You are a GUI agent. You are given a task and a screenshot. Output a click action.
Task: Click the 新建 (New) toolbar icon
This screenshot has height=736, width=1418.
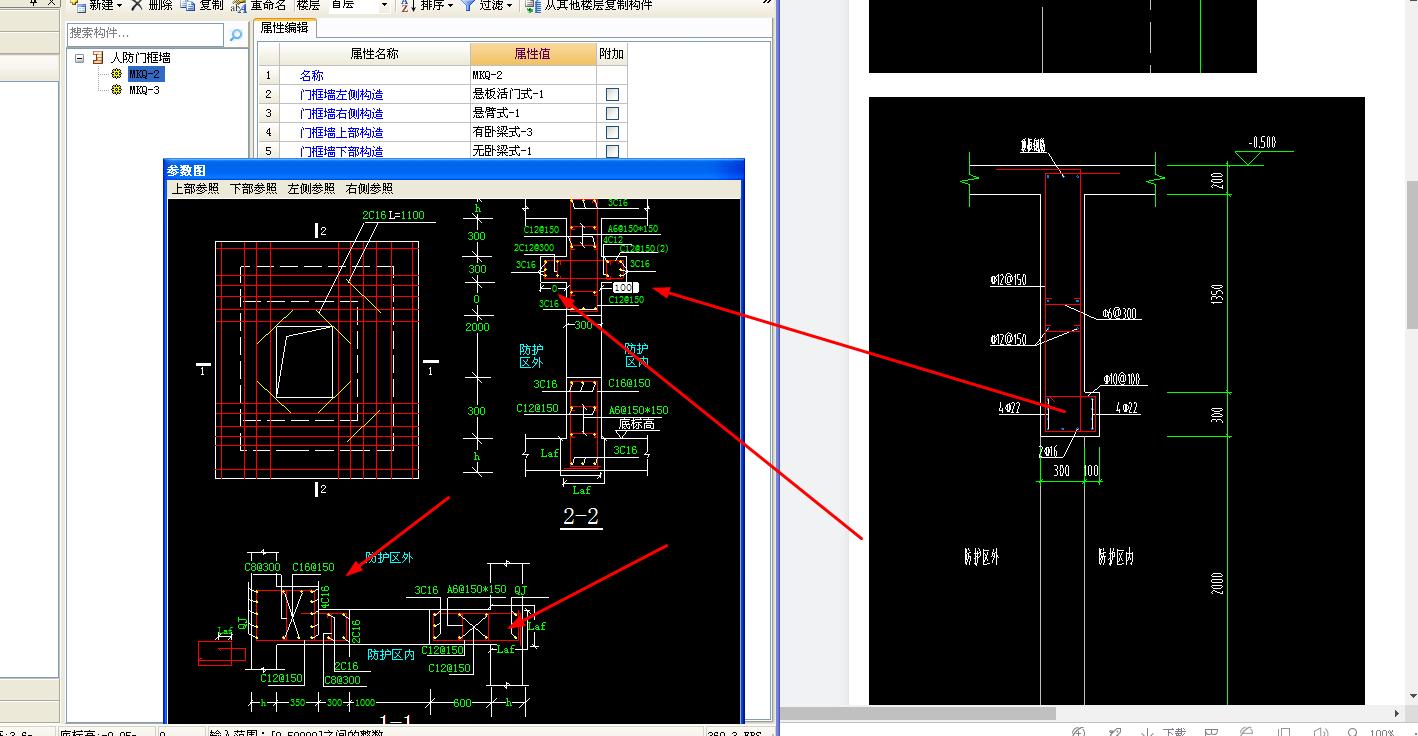tap(77, 5)
